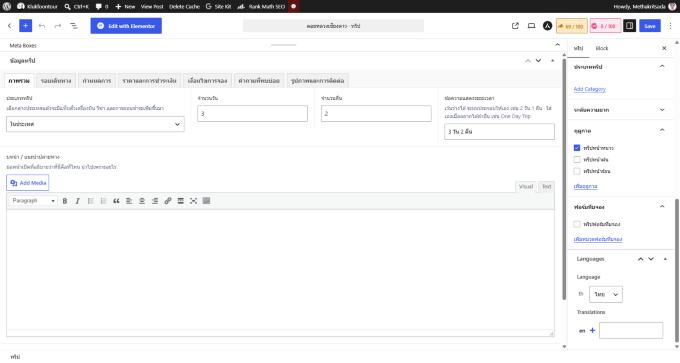Open the trip type dropdown
Viewport: 680px width, 363px height.
[x=95, y=124]
